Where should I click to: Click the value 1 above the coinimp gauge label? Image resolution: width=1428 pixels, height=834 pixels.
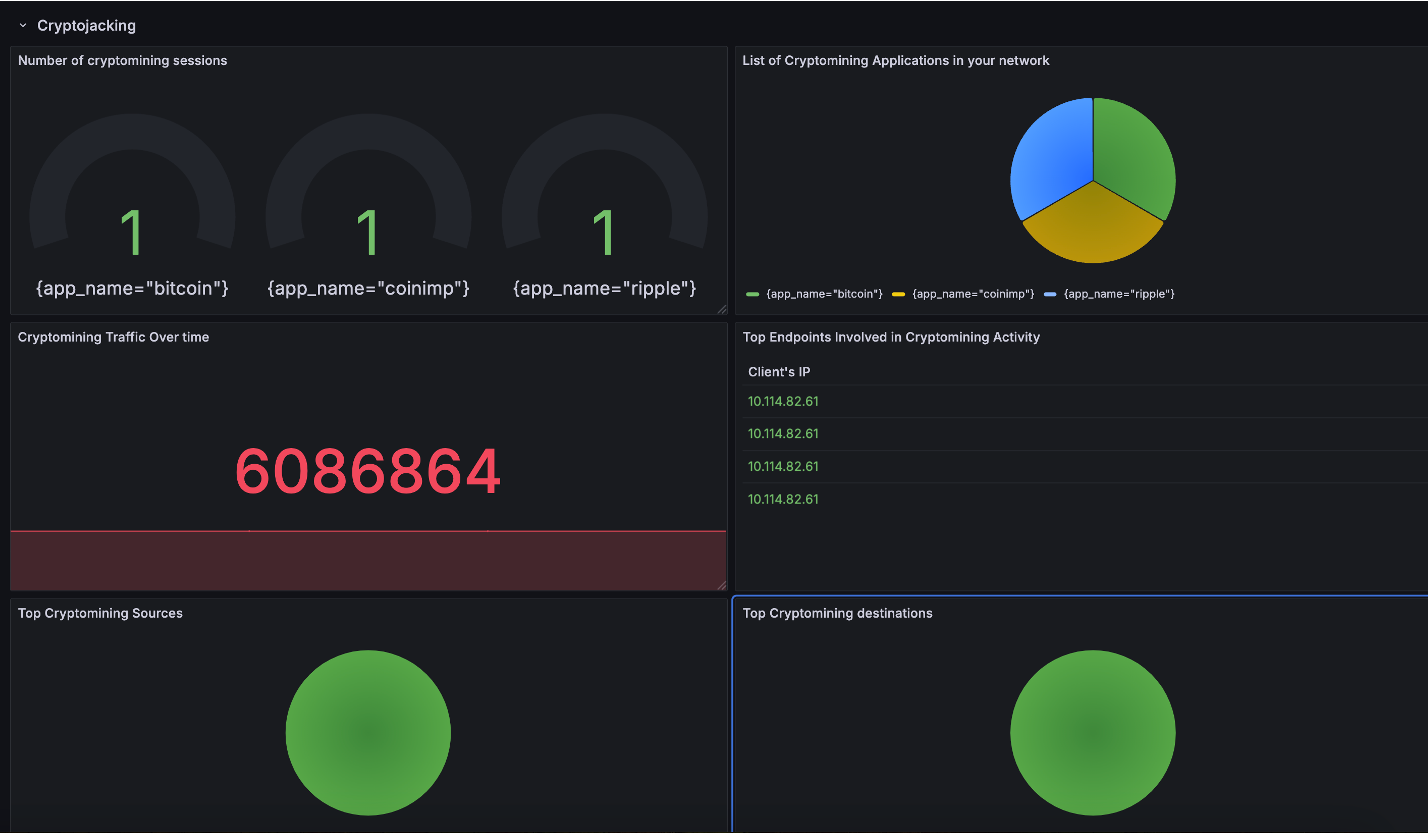(368, 233)
